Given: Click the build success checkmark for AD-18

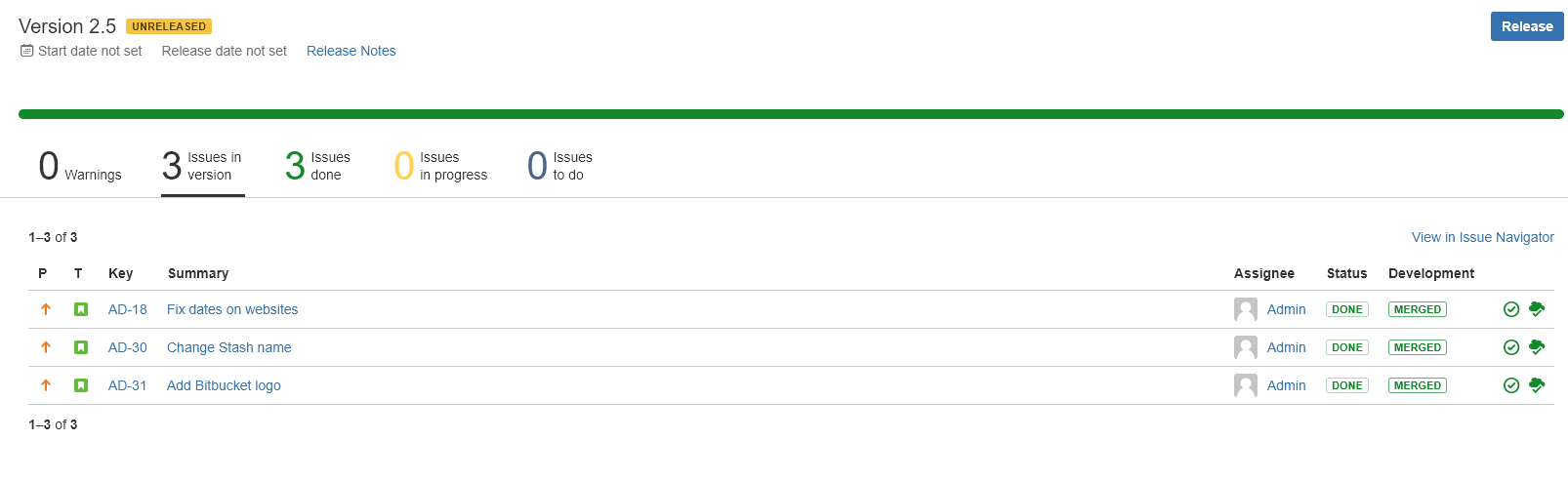Looking at the screenshot, I should [1511, 309].
